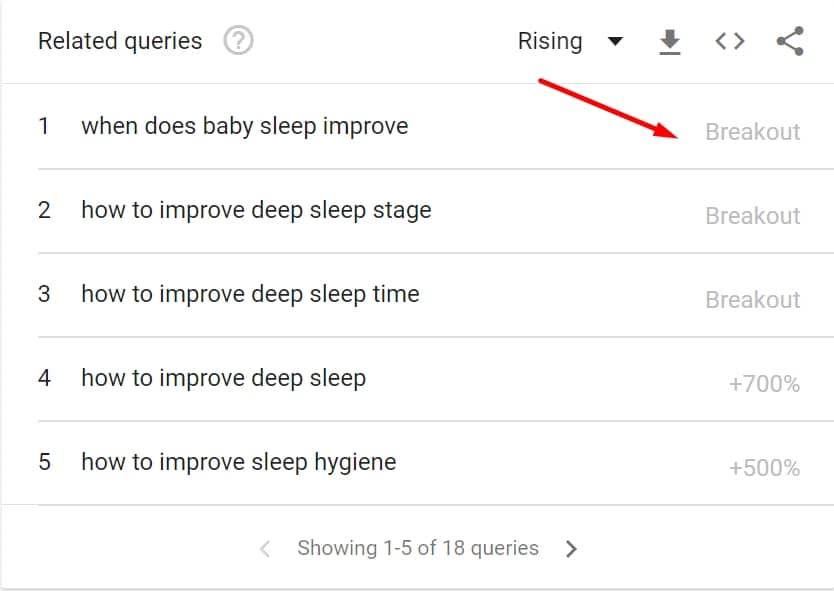Click the Breakout label on the second query
The width and height of the screenshot is (834, 591).
tap(752, 216)
